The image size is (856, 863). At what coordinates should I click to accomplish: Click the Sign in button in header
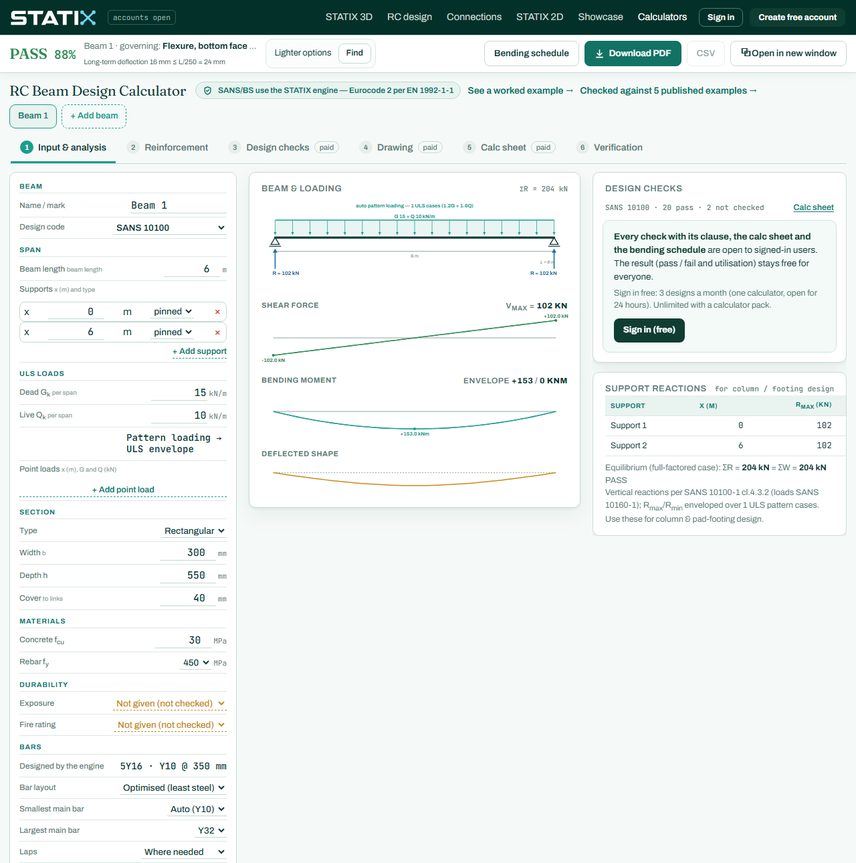[721, 18]
